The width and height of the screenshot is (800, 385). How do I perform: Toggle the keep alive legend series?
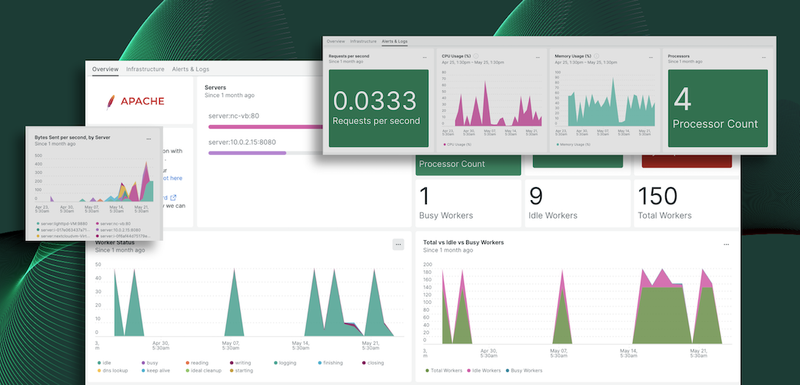point(158,370)
